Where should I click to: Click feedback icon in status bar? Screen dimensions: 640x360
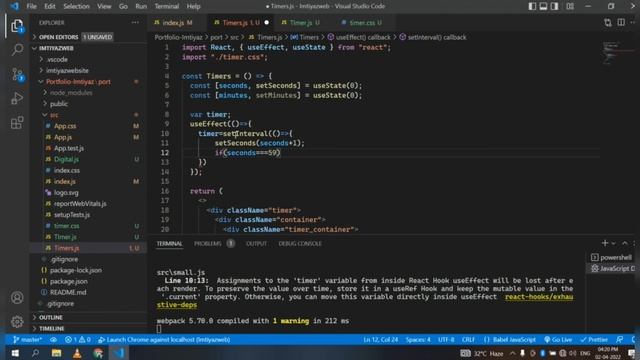(620, 340)
